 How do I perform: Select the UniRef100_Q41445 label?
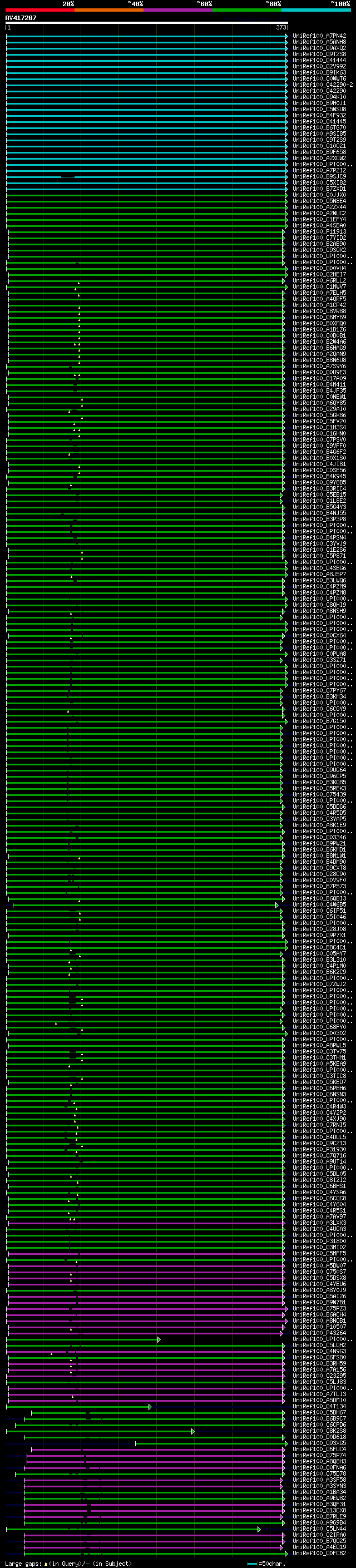(x=319, y=122)
